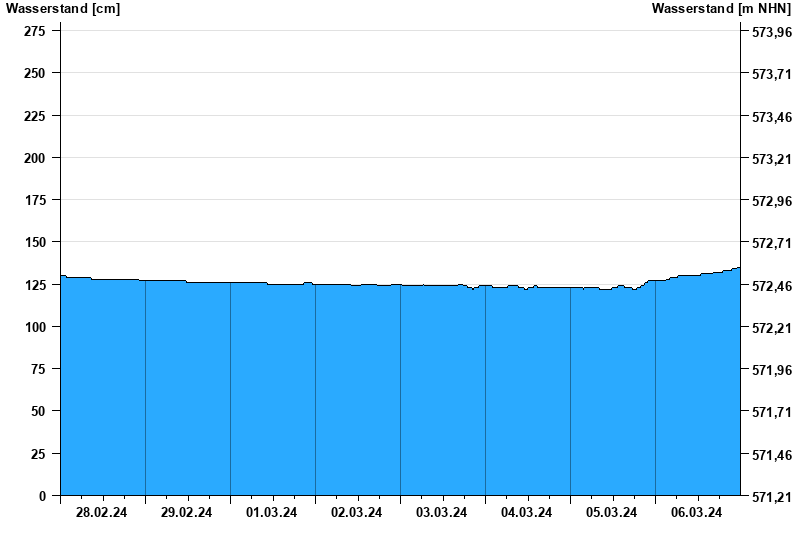Click the 572,96 right axis label
Image resolution: width=800 pixels, height=550 pixels.
[x=771, y=201]
